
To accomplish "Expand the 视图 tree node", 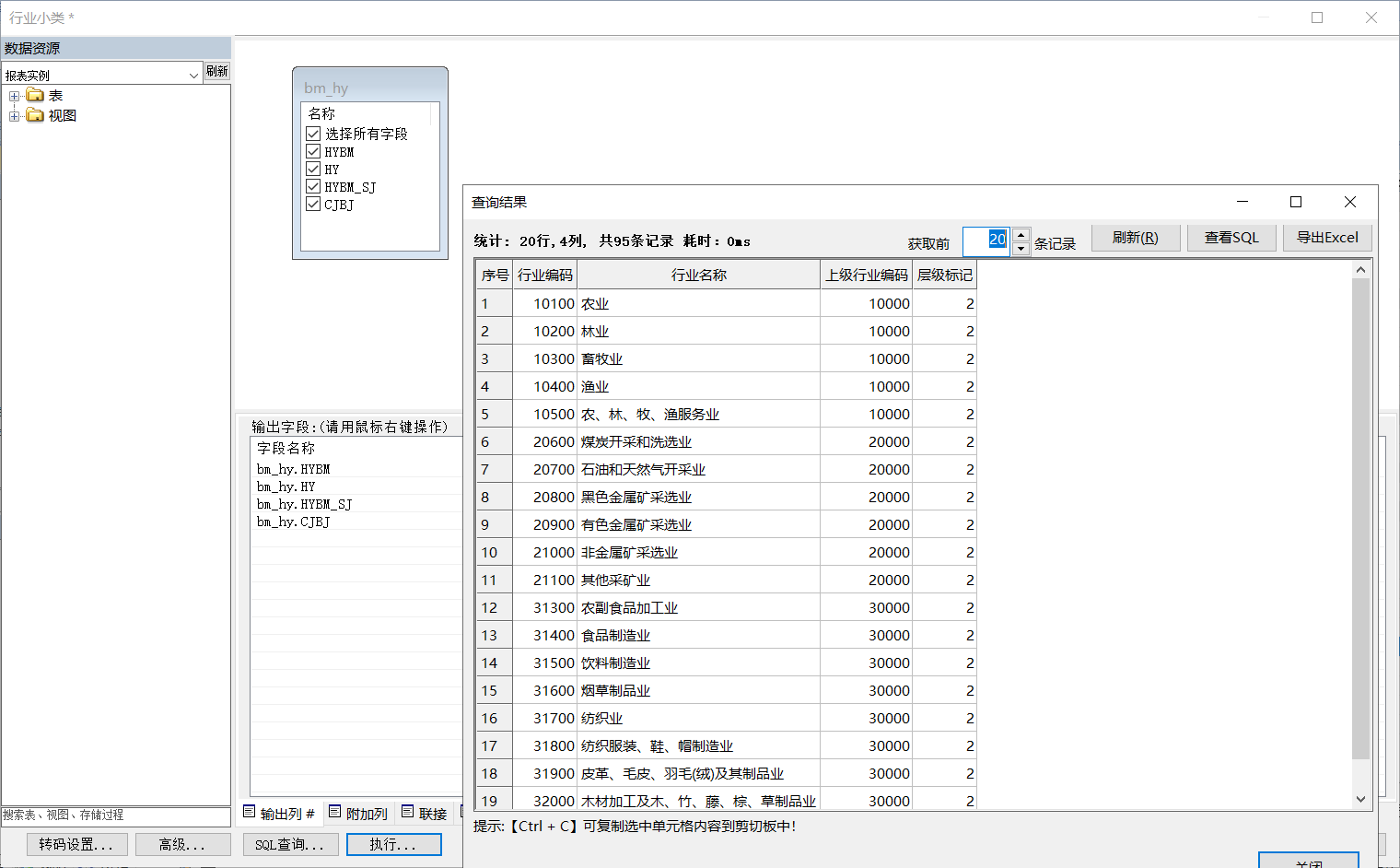I will pos(14,116).
